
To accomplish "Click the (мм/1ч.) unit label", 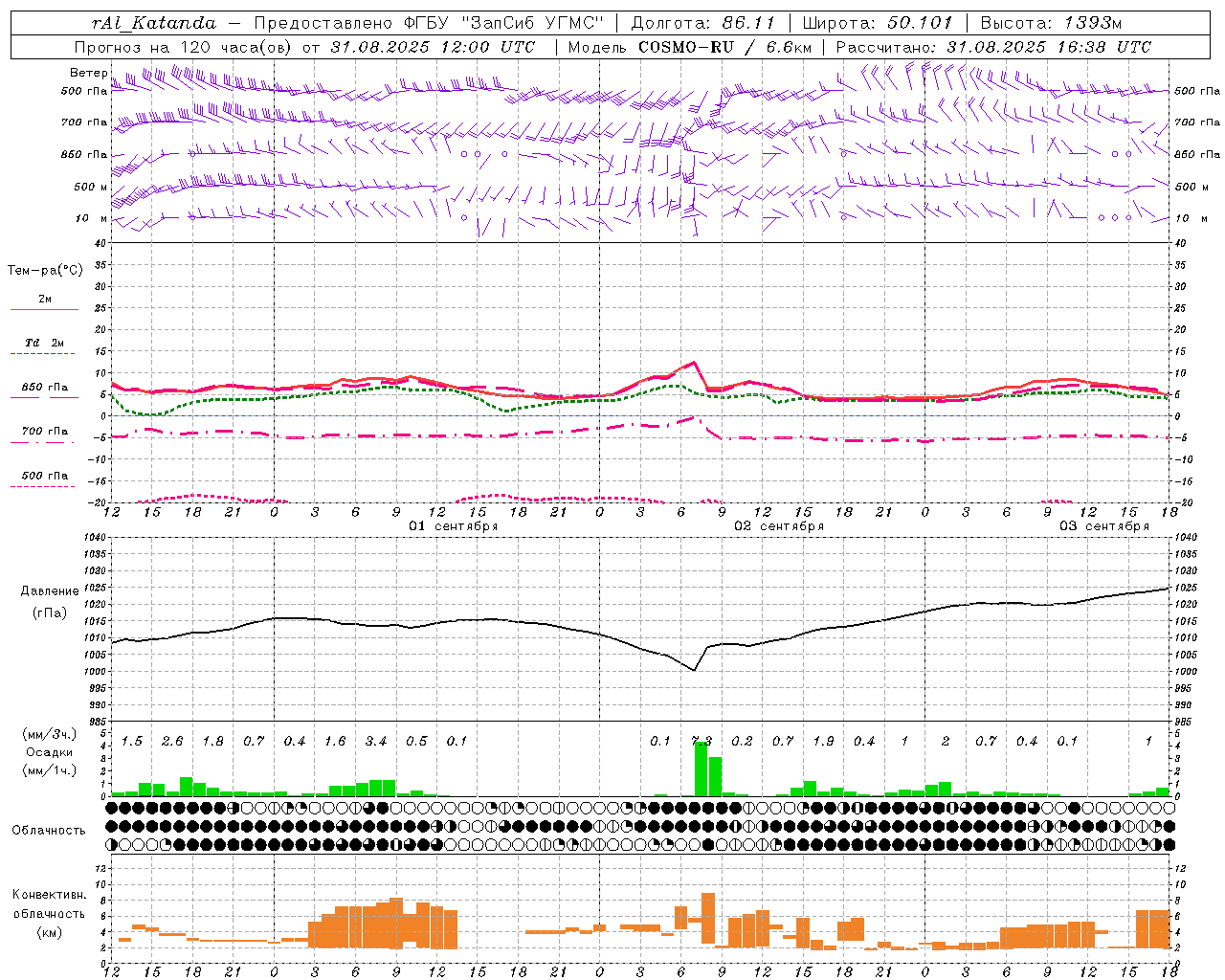I will (50, 770).
